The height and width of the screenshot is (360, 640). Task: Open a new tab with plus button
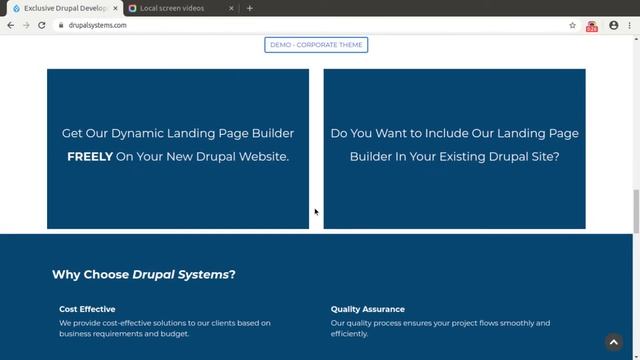click(250, 8)
